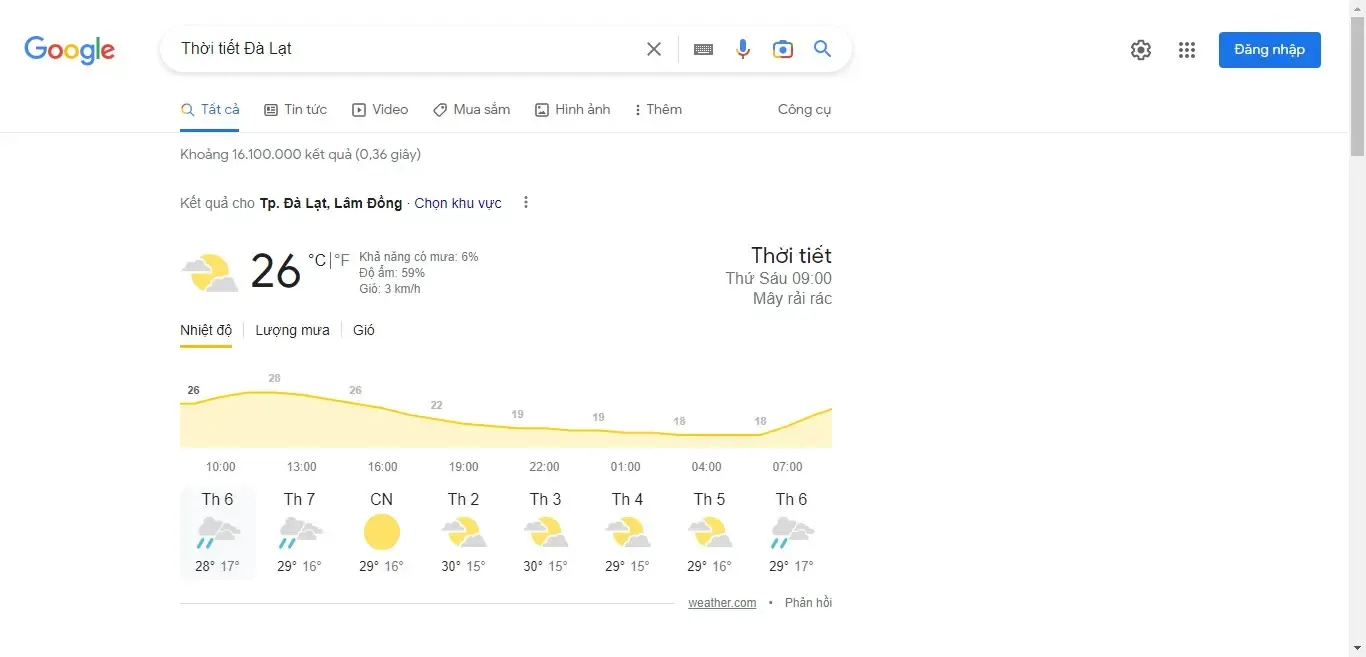Expand the Công cụ search tools

804,109
